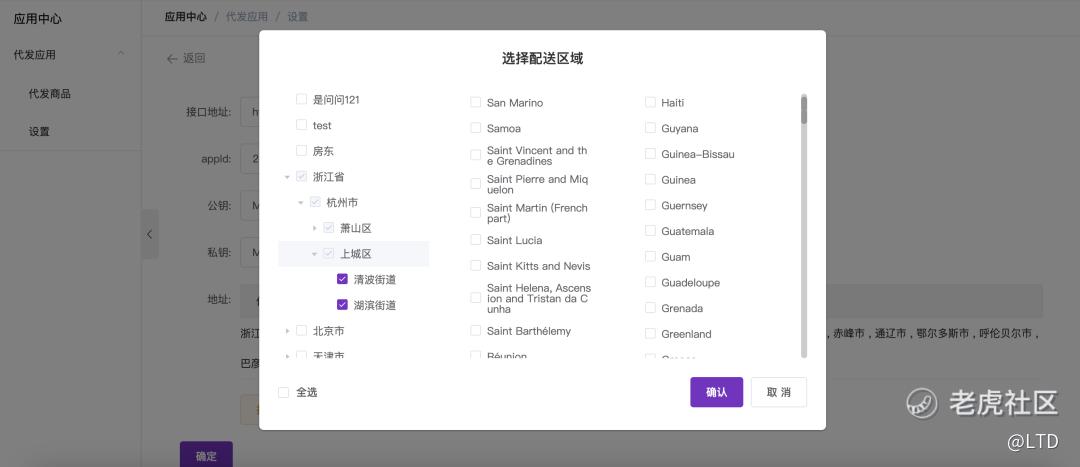
Task: Toggle the 上城区 checkbox
Action: [329, 253]
